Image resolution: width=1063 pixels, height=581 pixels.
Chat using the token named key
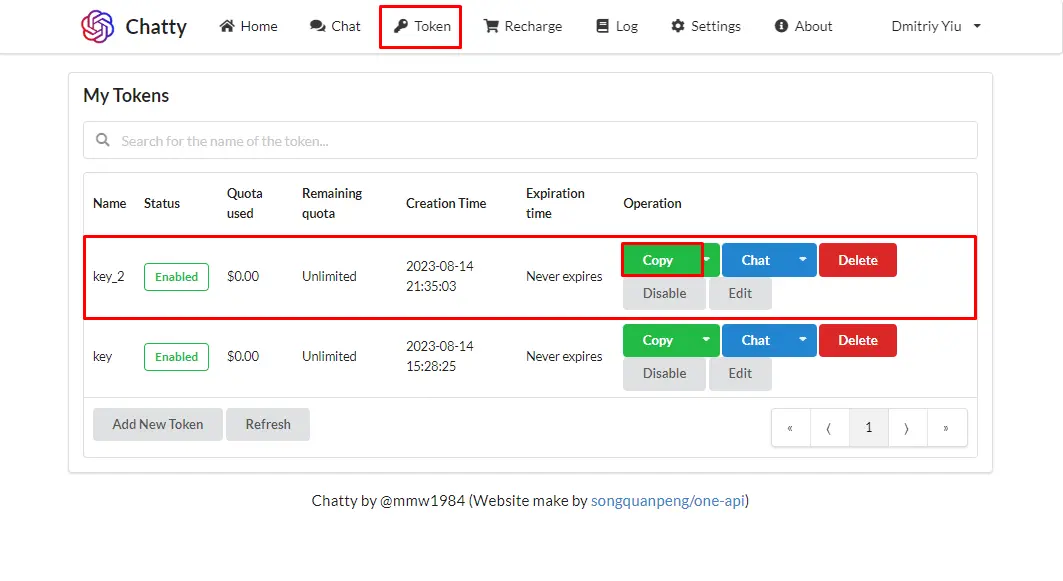[x=756, y=340]
